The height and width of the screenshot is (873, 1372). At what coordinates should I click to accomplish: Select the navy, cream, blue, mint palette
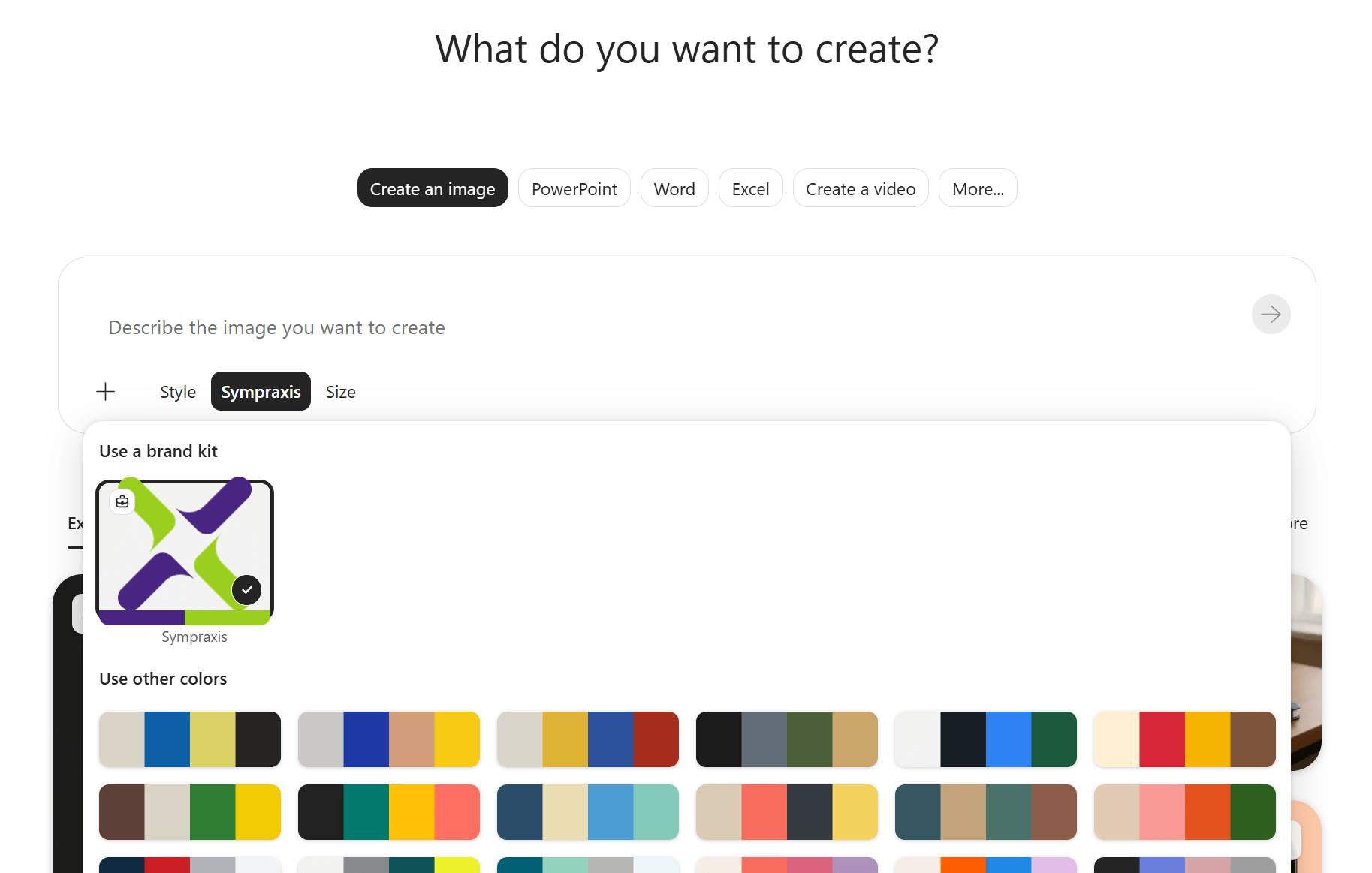coord(588,812)
